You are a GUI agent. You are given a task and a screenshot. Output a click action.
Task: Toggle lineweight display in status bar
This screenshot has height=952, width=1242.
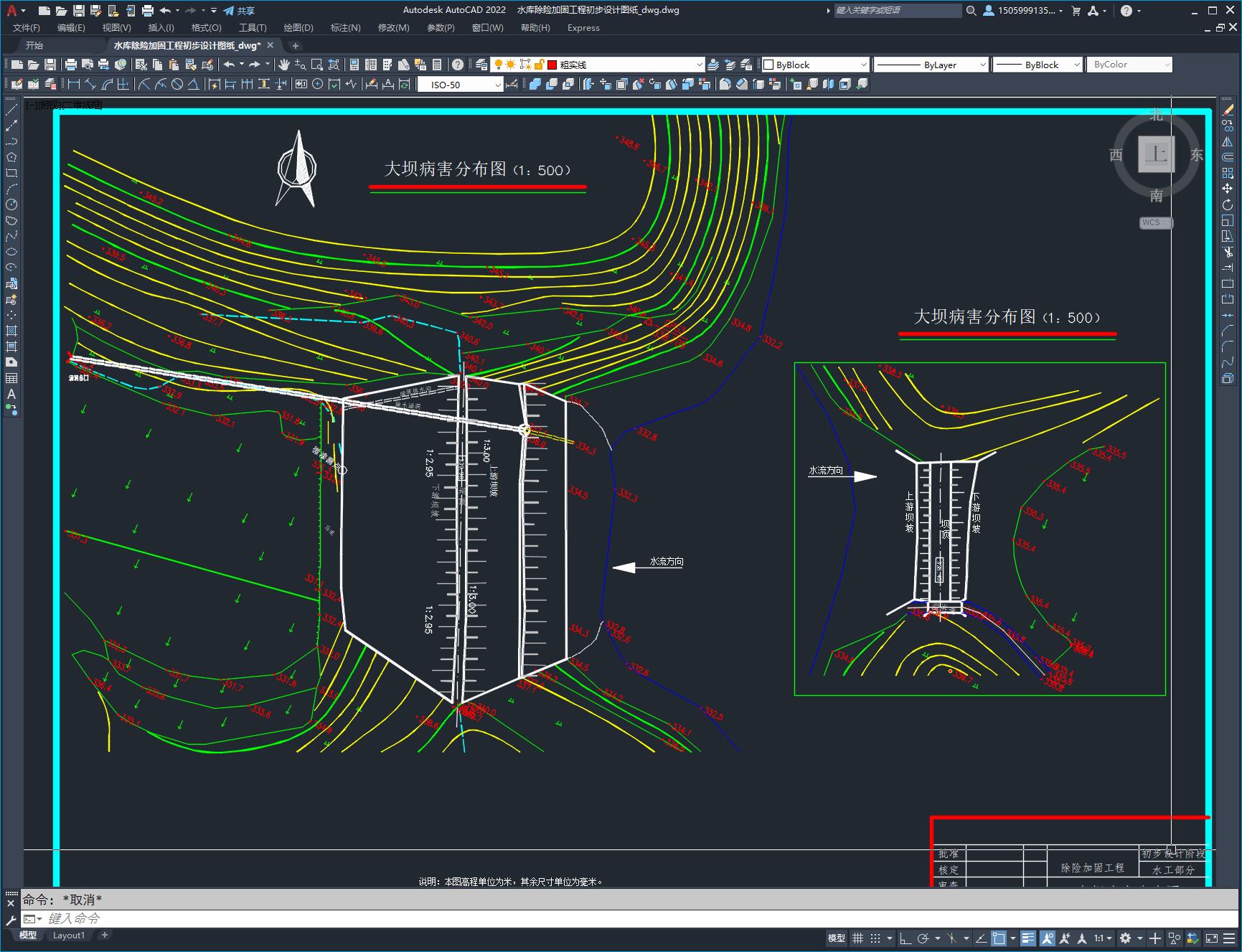click(x=1028, y=938)
